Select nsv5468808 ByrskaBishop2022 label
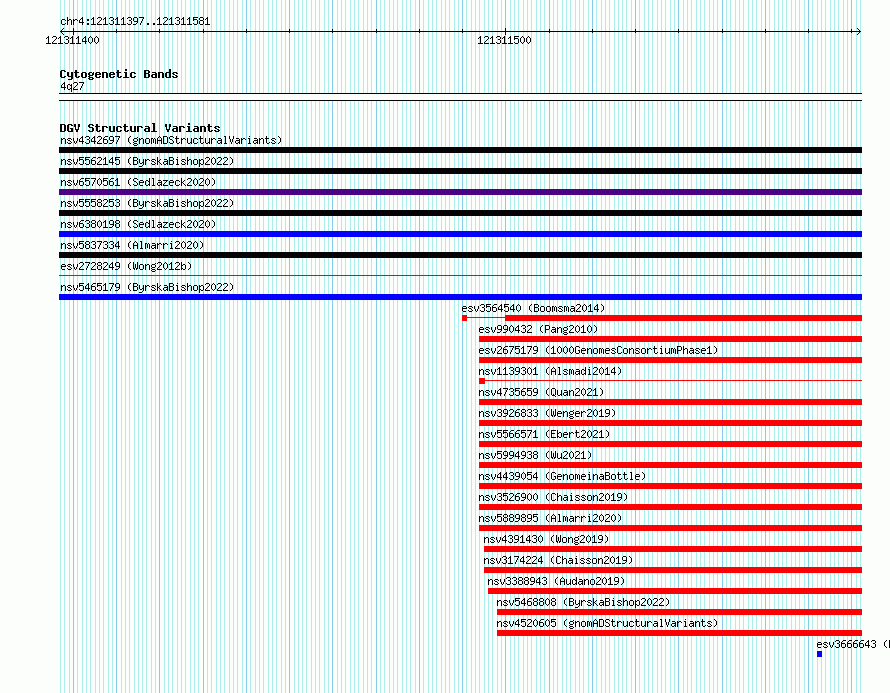 coord(583,602)
